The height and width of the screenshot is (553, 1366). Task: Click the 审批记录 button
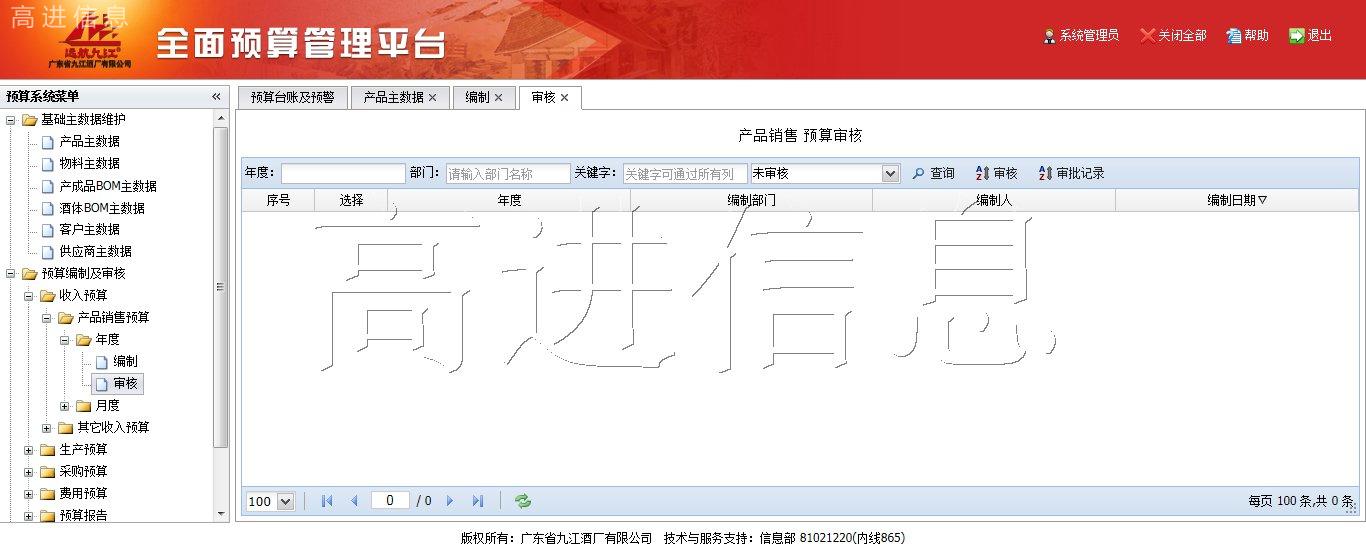pyautogui.click(x=1071, y=174)
